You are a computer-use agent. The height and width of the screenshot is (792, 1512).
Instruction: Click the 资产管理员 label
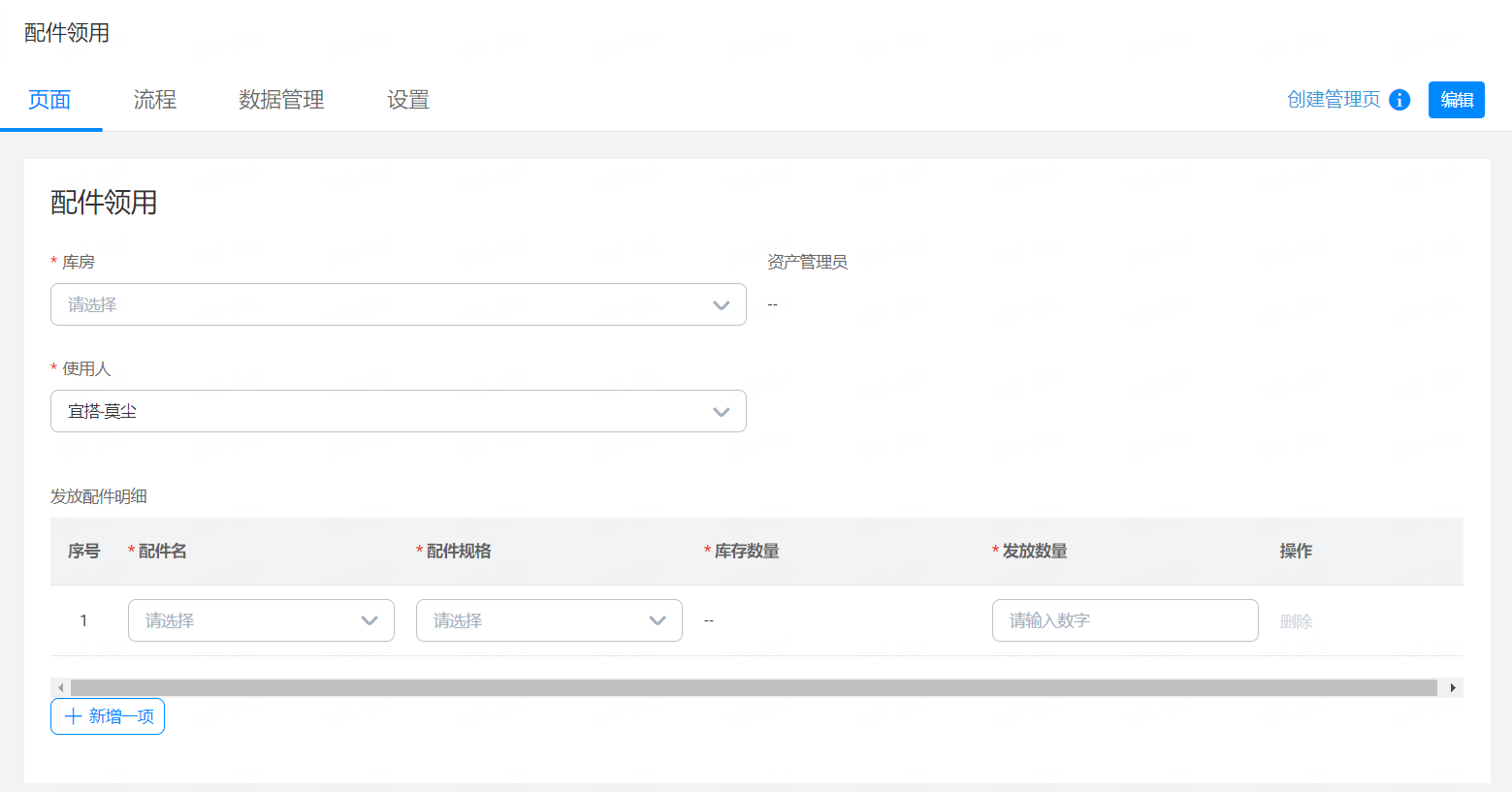coord(807,262)
